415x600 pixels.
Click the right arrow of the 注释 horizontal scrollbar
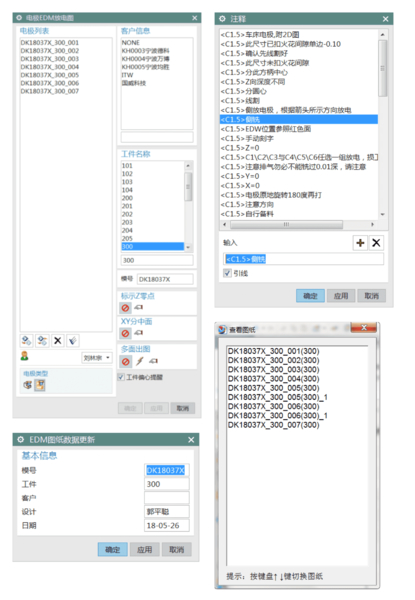pyautogui.click(x=372, y=224)
